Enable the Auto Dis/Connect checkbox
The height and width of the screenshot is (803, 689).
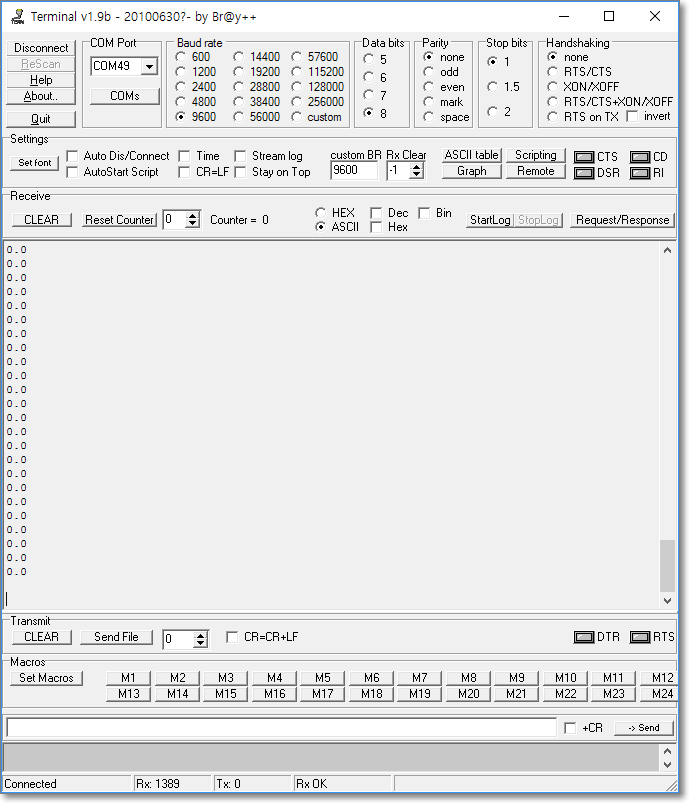(72, 156)
